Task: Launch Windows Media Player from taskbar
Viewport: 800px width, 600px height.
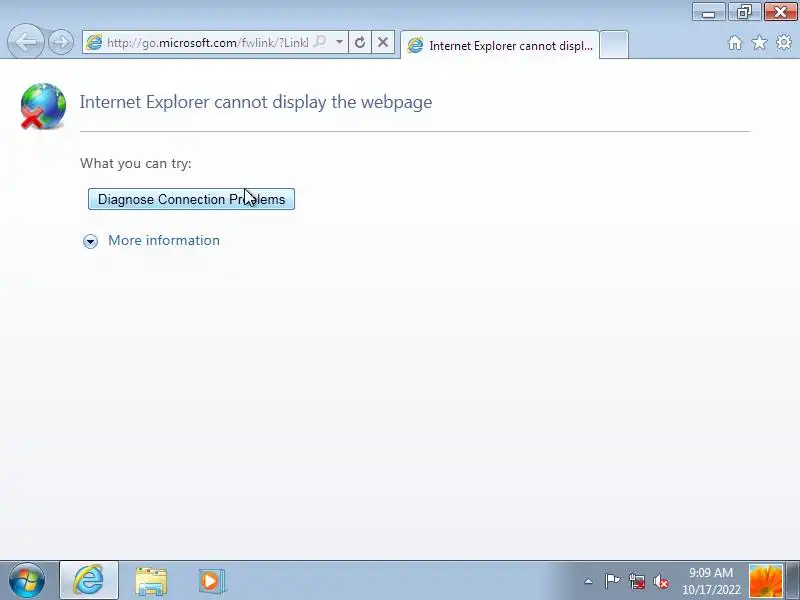Action: click(x=212, y=581)
